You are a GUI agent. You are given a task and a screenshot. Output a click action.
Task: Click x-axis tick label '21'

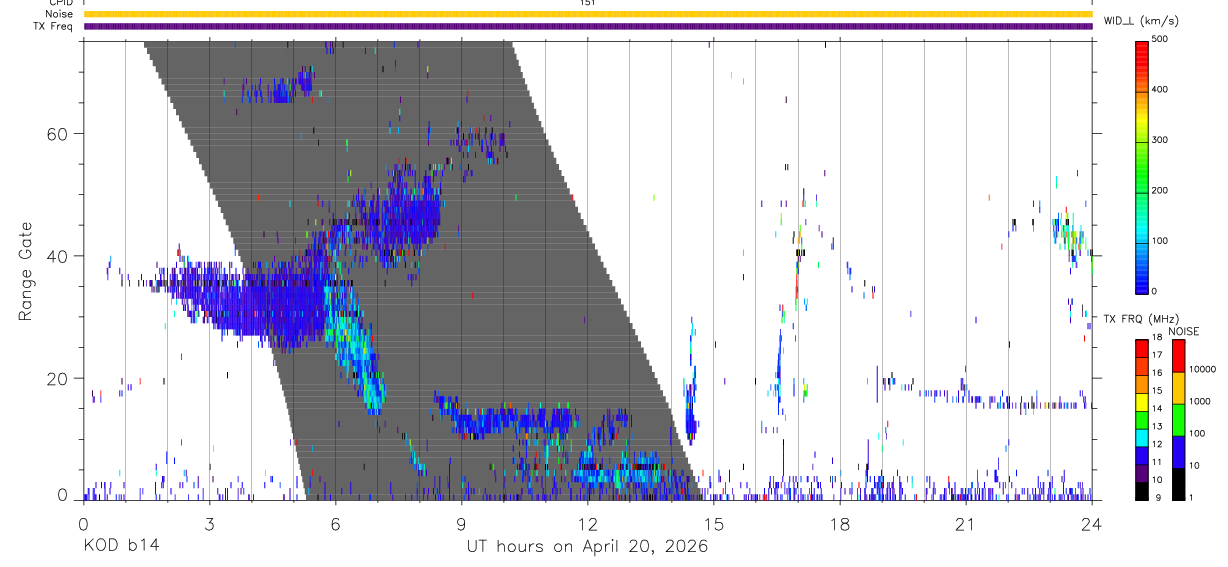tap(965, 524)
